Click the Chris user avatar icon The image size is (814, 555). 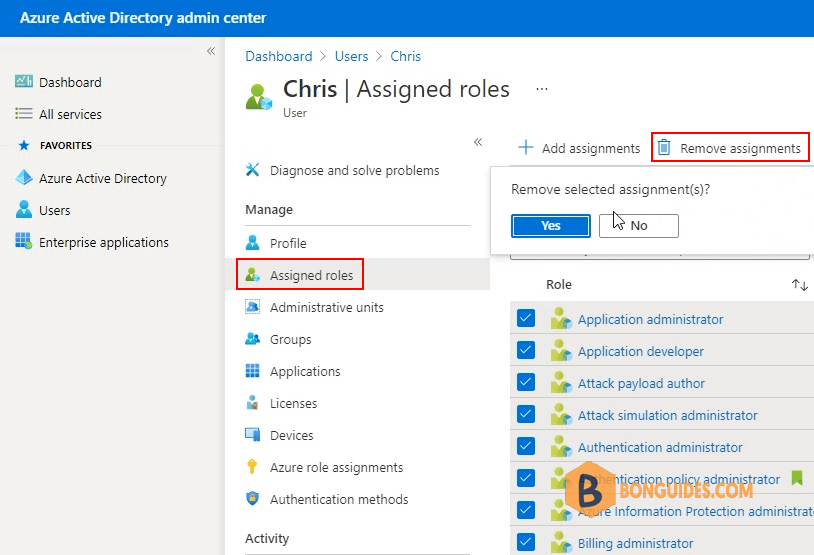point(259,97)
